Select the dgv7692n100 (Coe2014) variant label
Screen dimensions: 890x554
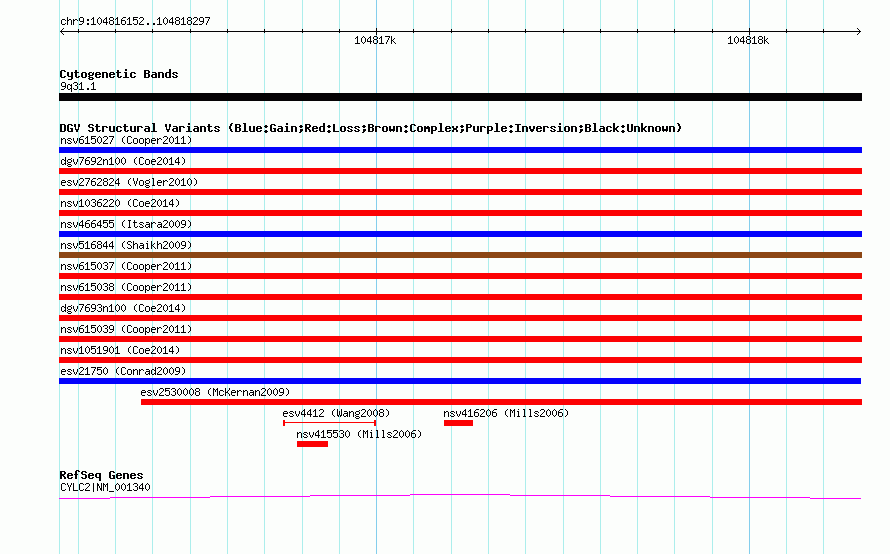(x=123, y=161)
